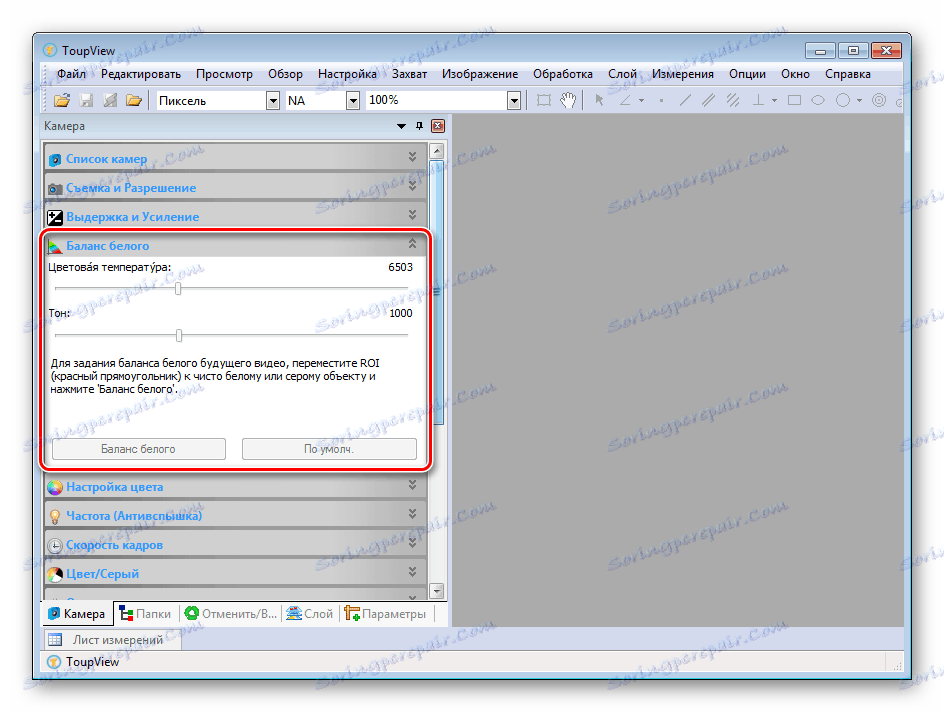Open the NA magnification dropdown
The height and width of the screenshot is (712, 944).
(x=353, y=101)
